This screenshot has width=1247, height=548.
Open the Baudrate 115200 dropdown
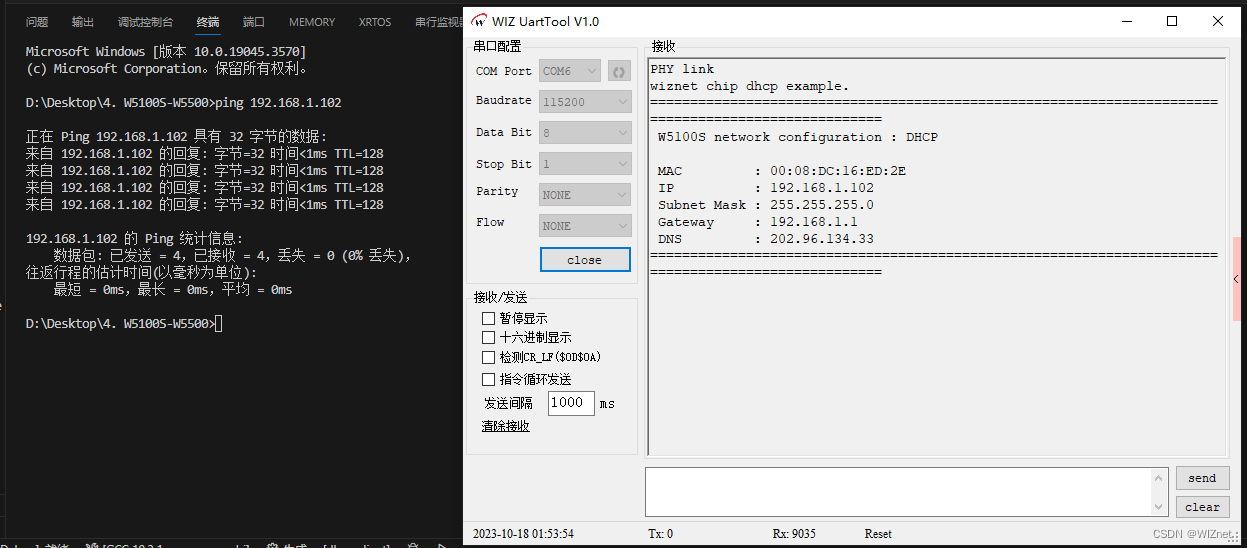click(585, 101)
